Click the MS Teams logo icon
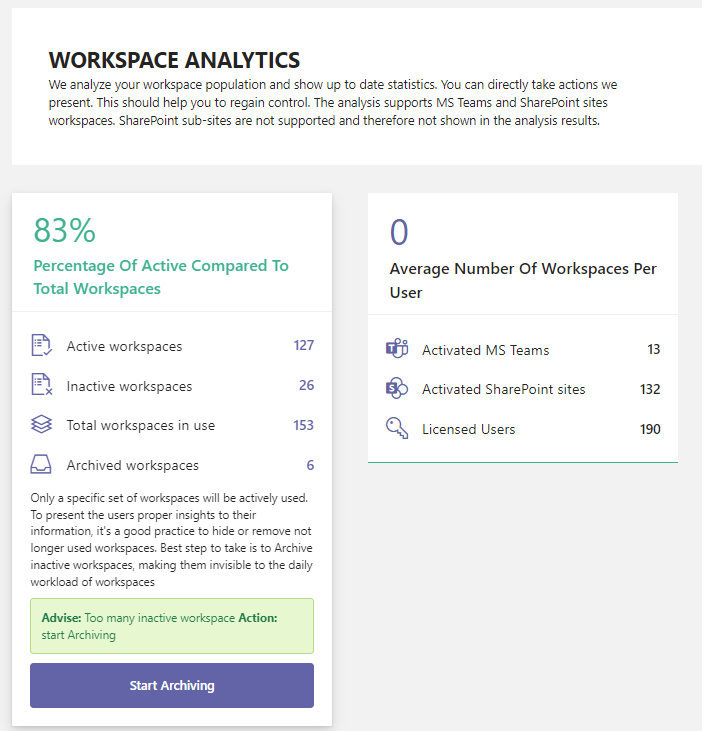This screenshot has height=731, width=702. coord(397,348)
